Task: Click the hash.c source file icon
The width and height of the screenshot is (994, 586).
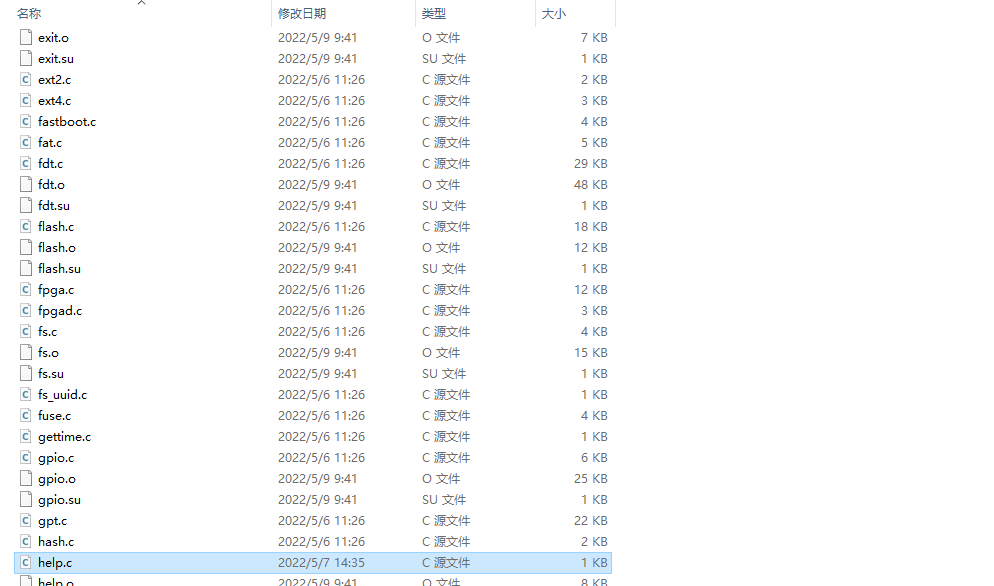Action: coord(25,541)
